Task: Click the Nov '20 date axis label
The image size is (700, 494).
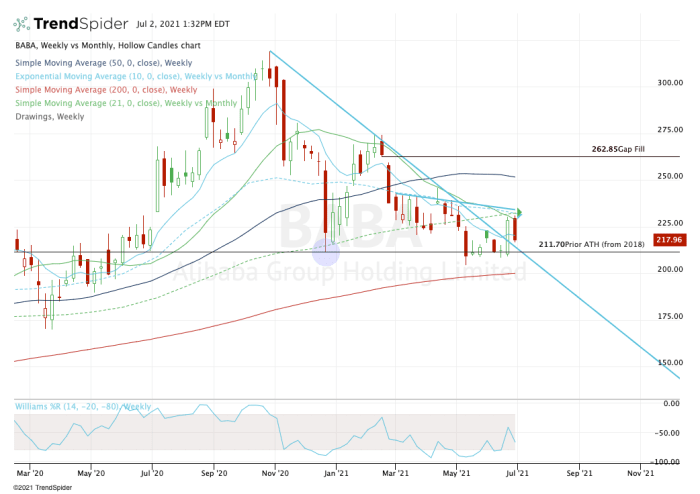Action: click(275, 473)
